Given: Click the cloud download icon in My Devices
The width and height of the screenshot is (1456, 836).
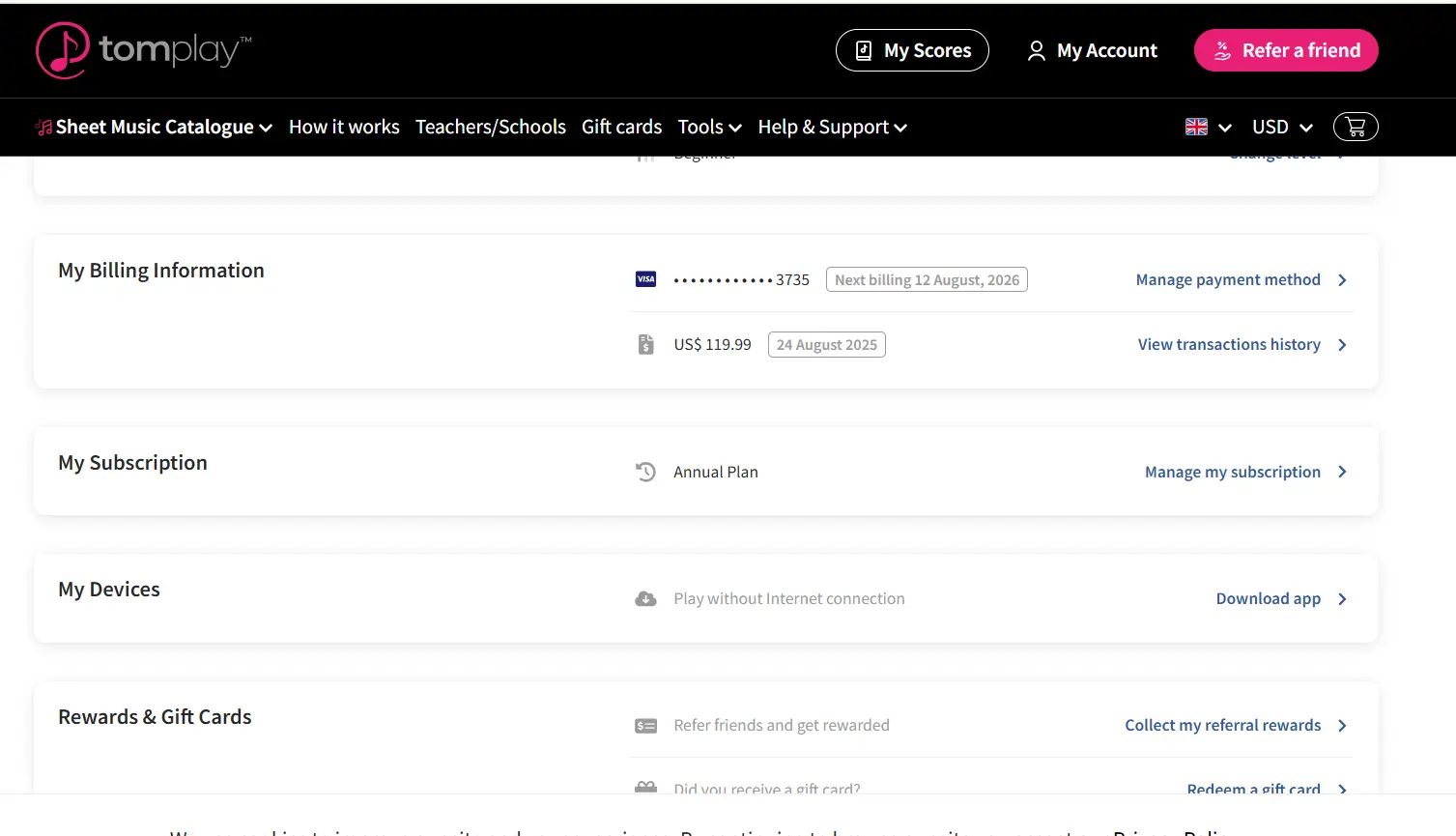Looking at the screenshot, I should 645,599.
